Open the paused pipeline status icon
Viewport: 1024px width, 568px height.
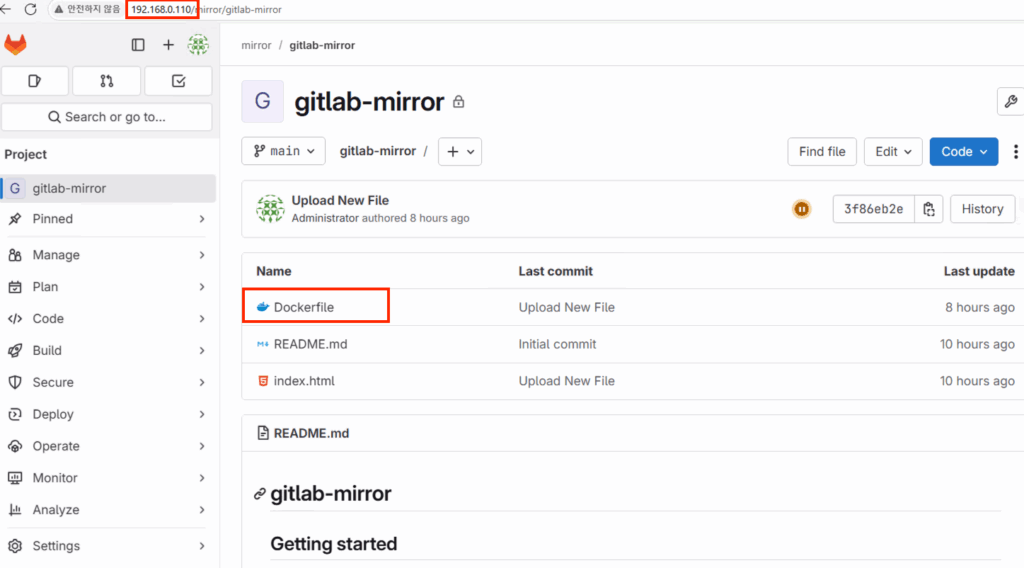pos(801,209)
